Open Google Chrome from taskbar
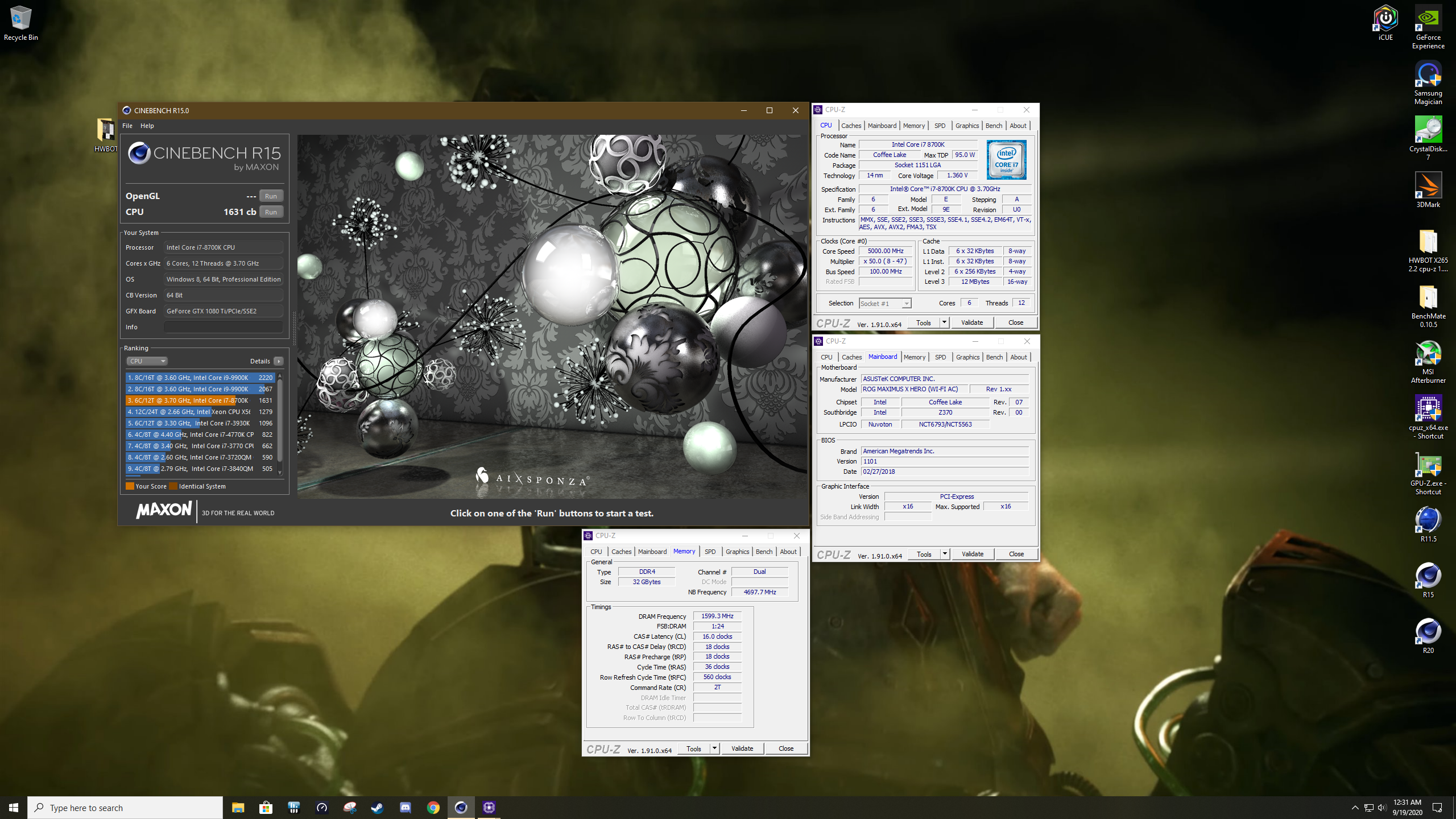 point(433,808)
